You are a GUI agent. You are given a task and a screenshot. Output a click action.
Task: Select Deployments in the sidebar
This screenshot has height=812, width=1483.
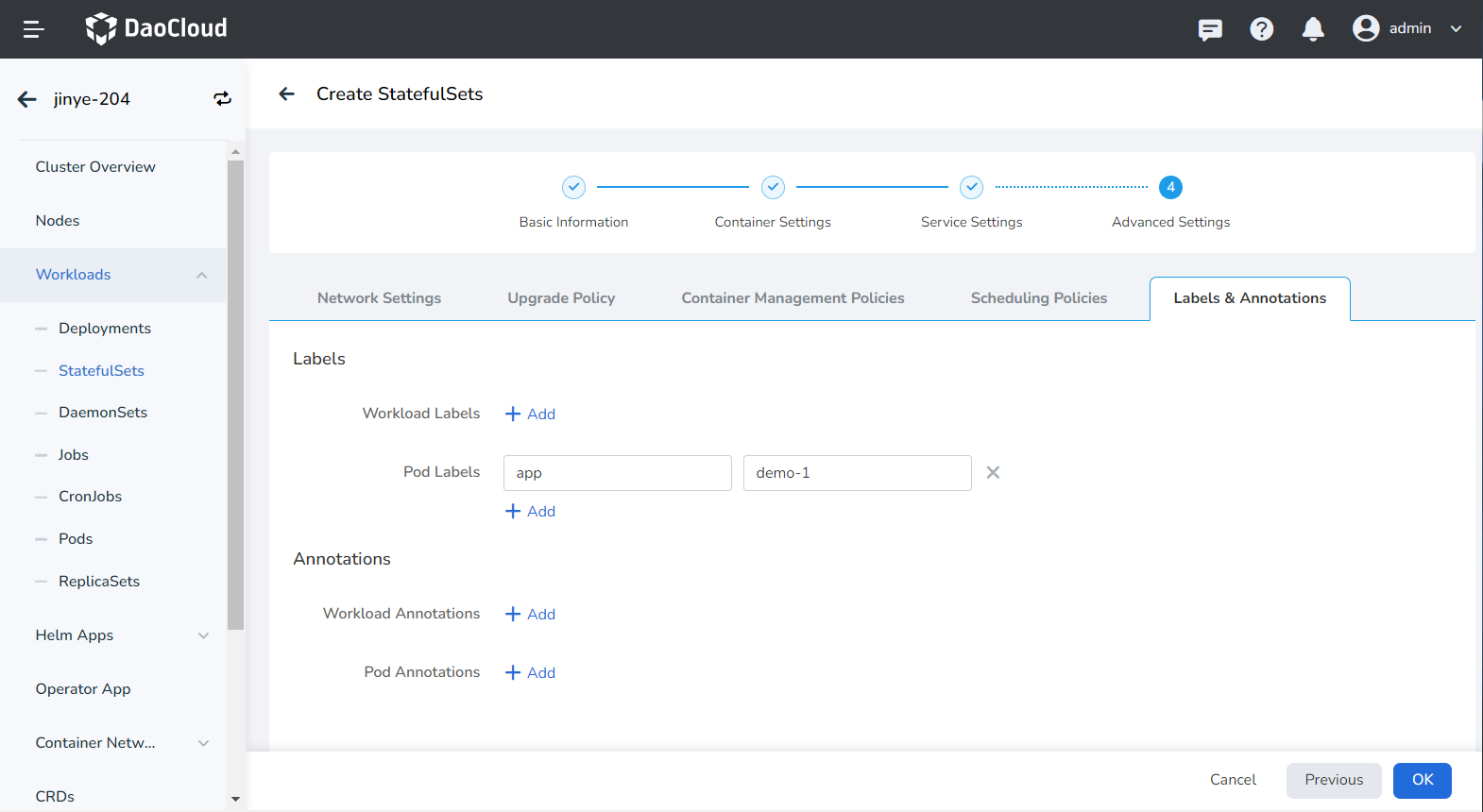(x=105, y=329)
